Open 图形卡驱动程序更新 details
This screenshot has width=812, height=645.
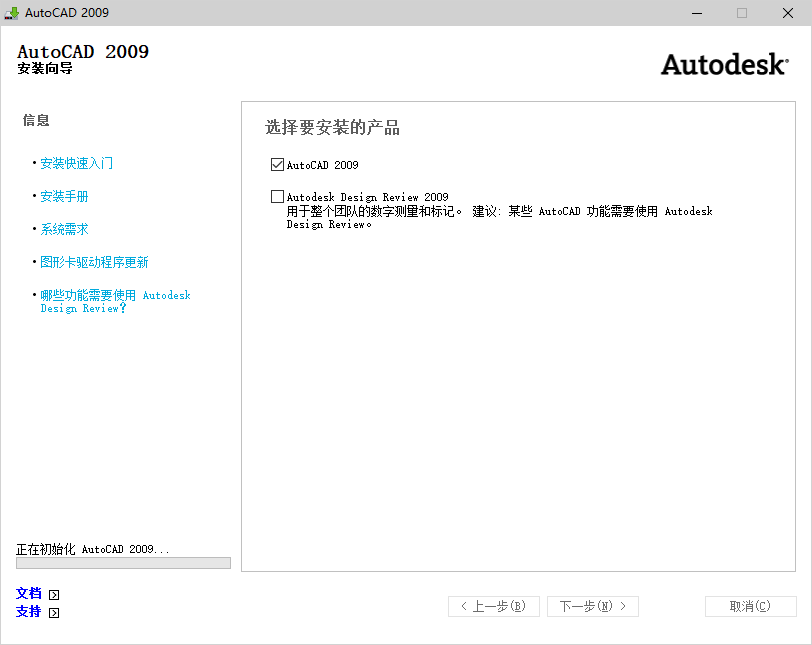[94, 262]
